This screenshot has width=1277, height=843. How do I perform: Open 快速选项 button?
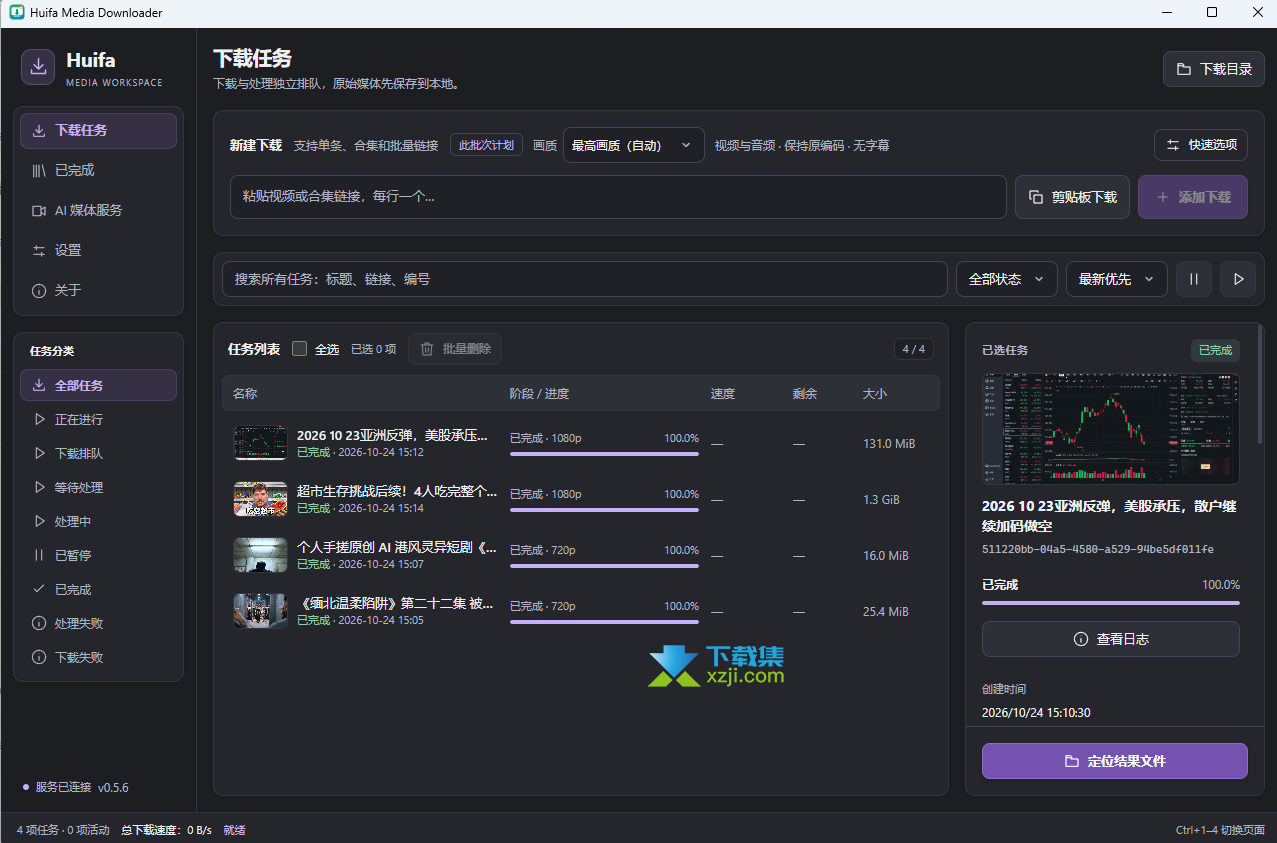pos(1201,145)
